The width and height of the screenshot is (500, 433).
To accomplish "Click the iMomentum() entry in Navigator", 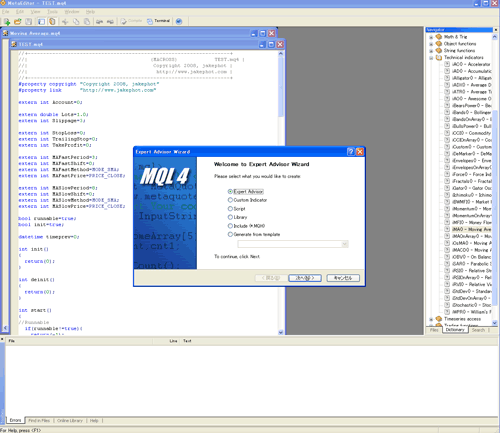I will point(471,209).
